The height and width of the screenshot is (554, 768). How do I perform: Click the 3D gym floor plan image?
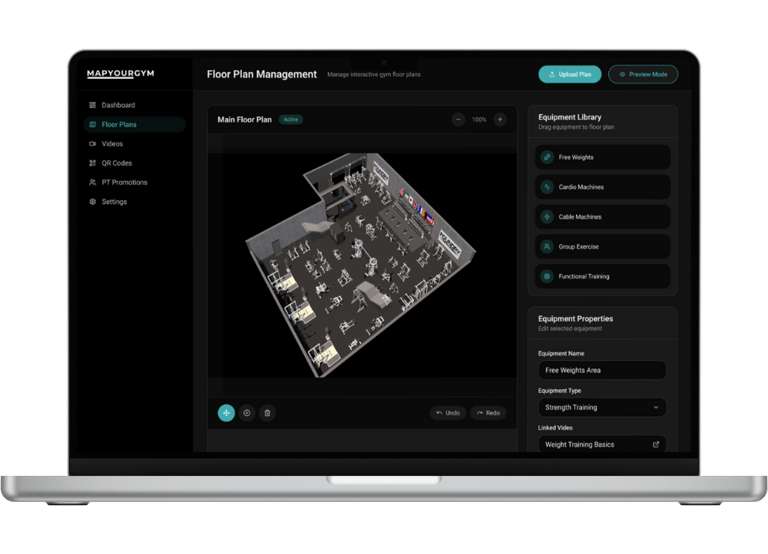pos(360,265)
